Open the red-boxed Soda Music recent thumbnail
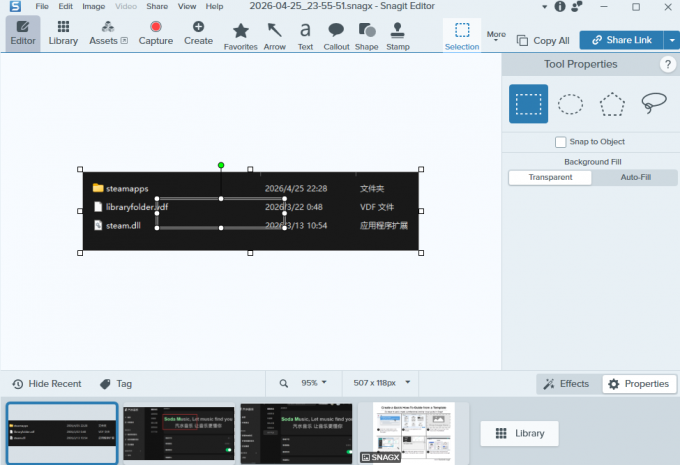Viewport: 680px width, 465px height. pos(179,433)
